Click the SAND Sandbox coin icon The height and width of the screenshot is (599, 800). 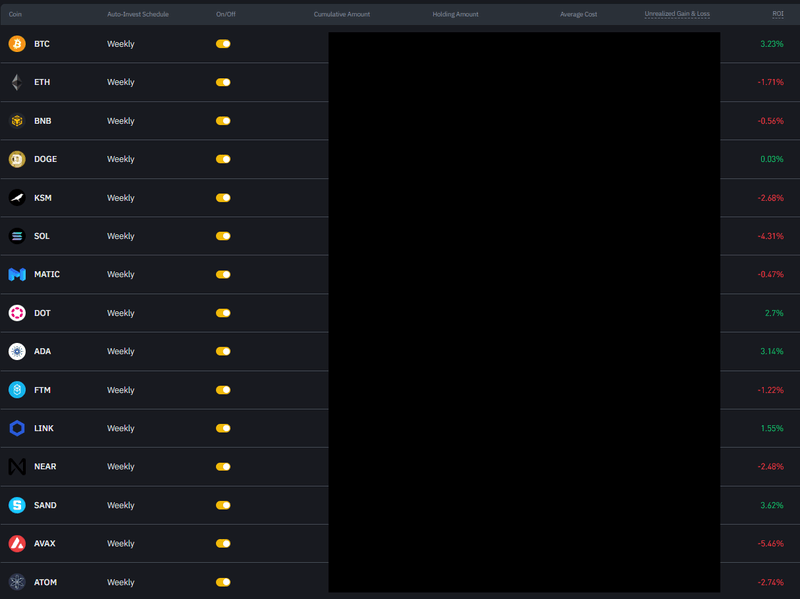[17, 505]
